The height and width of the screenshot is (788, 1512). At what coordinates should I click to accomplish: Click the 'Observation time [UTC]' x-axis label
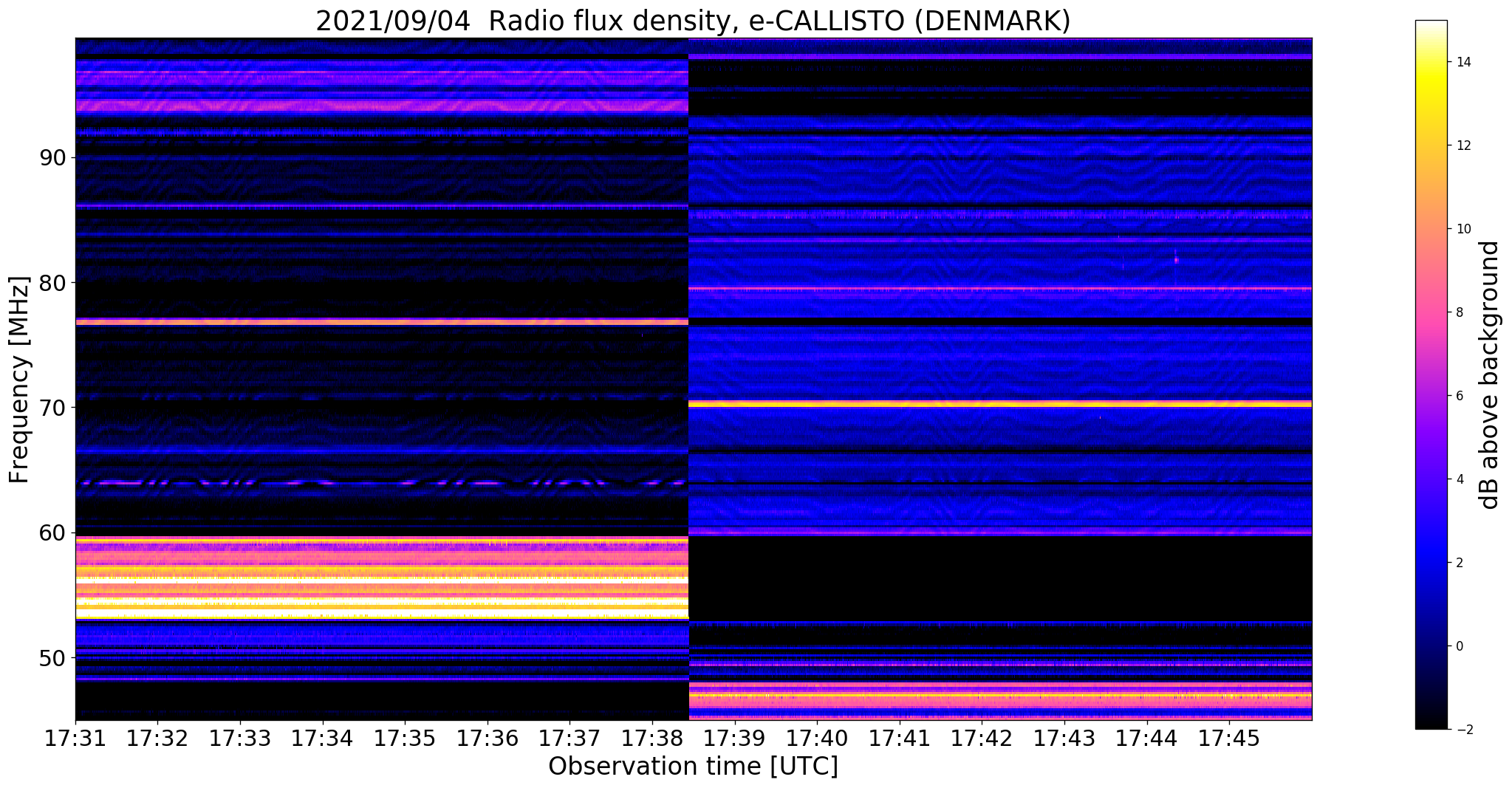tap(693, 767)
